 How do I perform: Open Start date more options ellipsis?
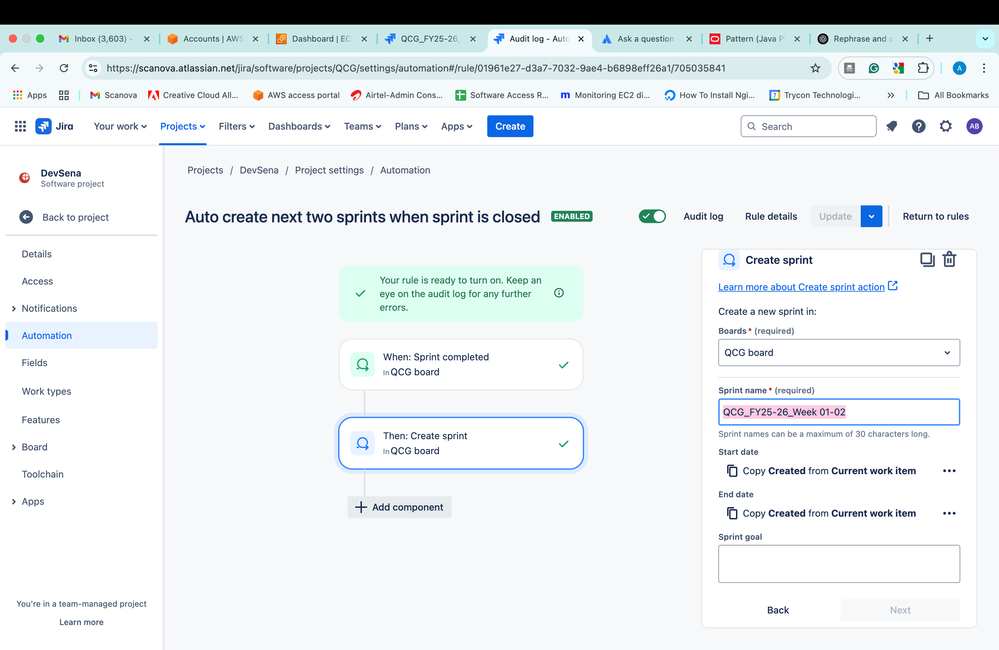pyautogui.click(x=949, y=471)
